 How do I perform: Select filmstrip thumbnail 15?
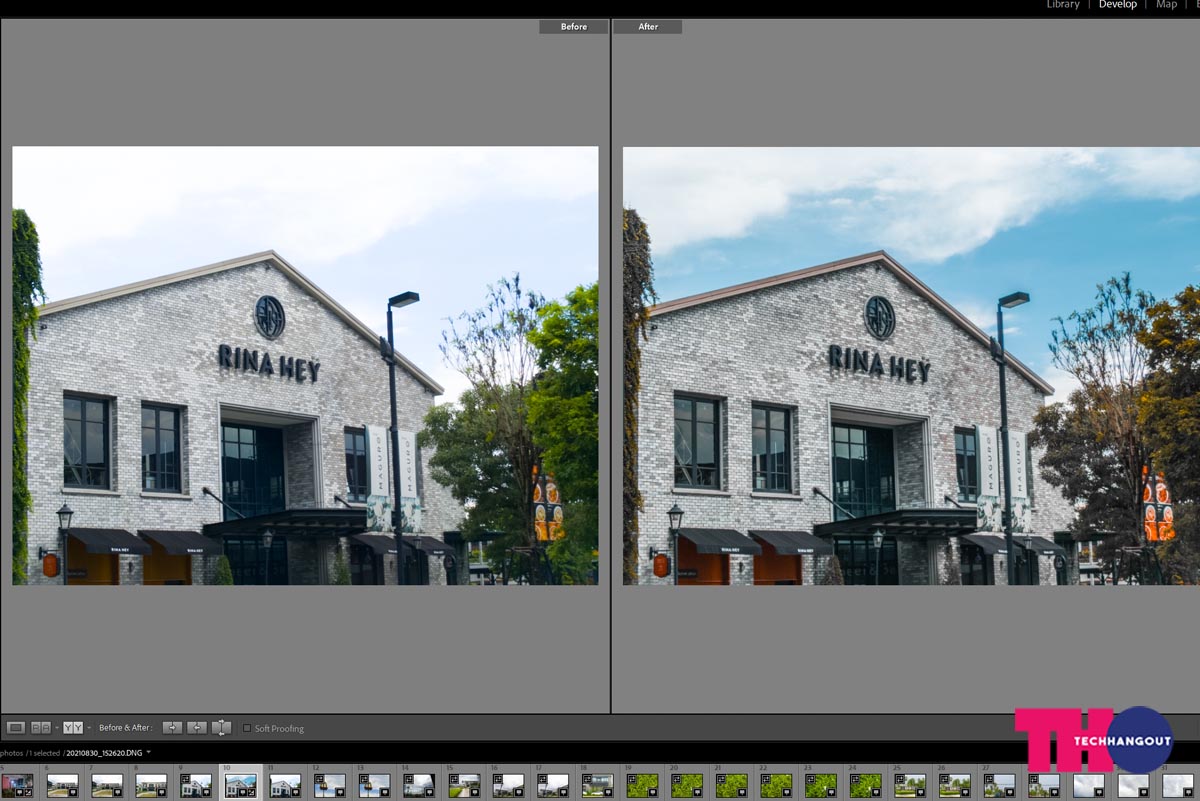point(464,785)
